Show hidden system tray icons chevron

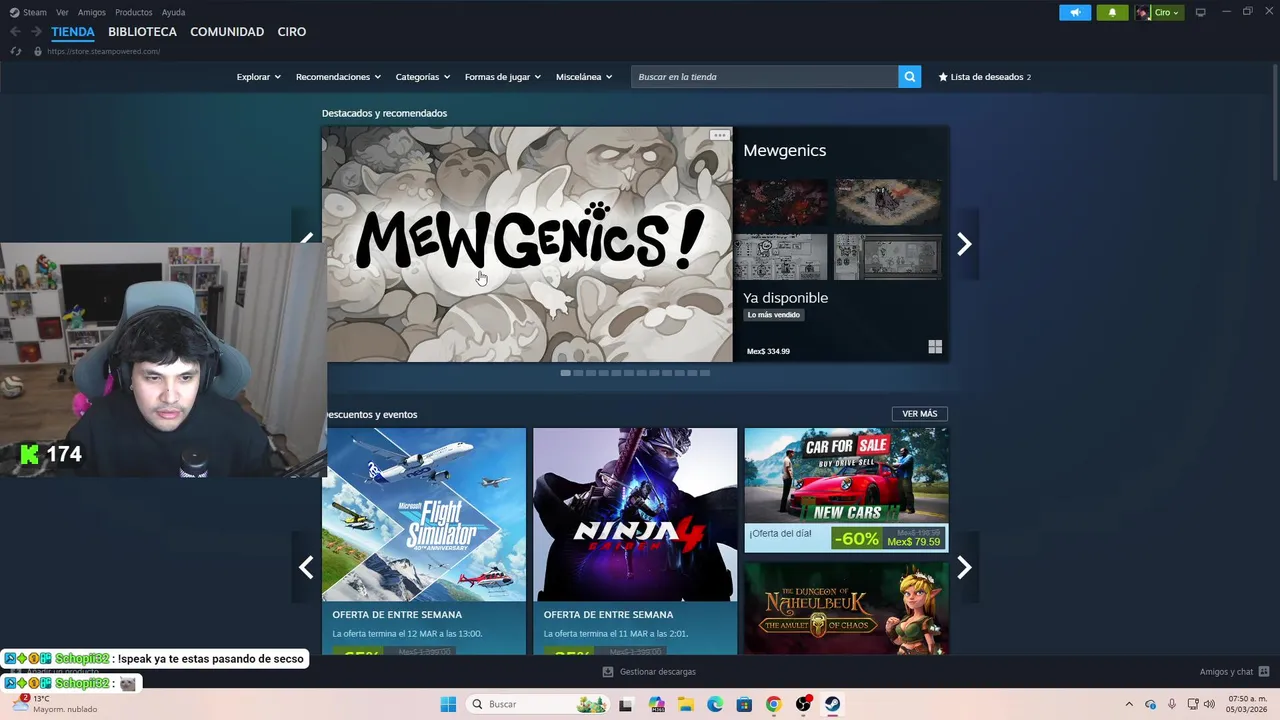click(1129, 704)
